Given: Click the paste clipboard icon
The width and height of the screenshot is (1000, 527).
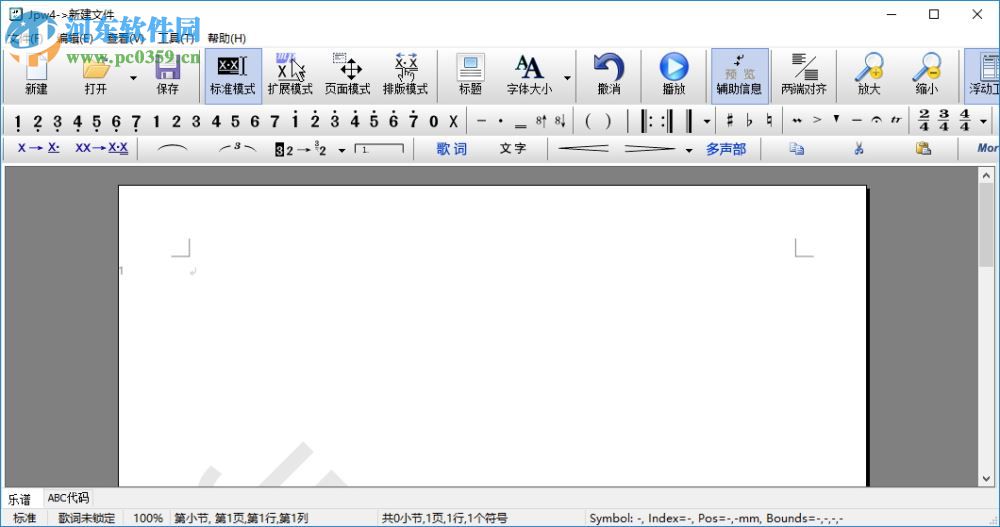Looking at the screenshot, I should pyautogui.click(x=923, y=149).
